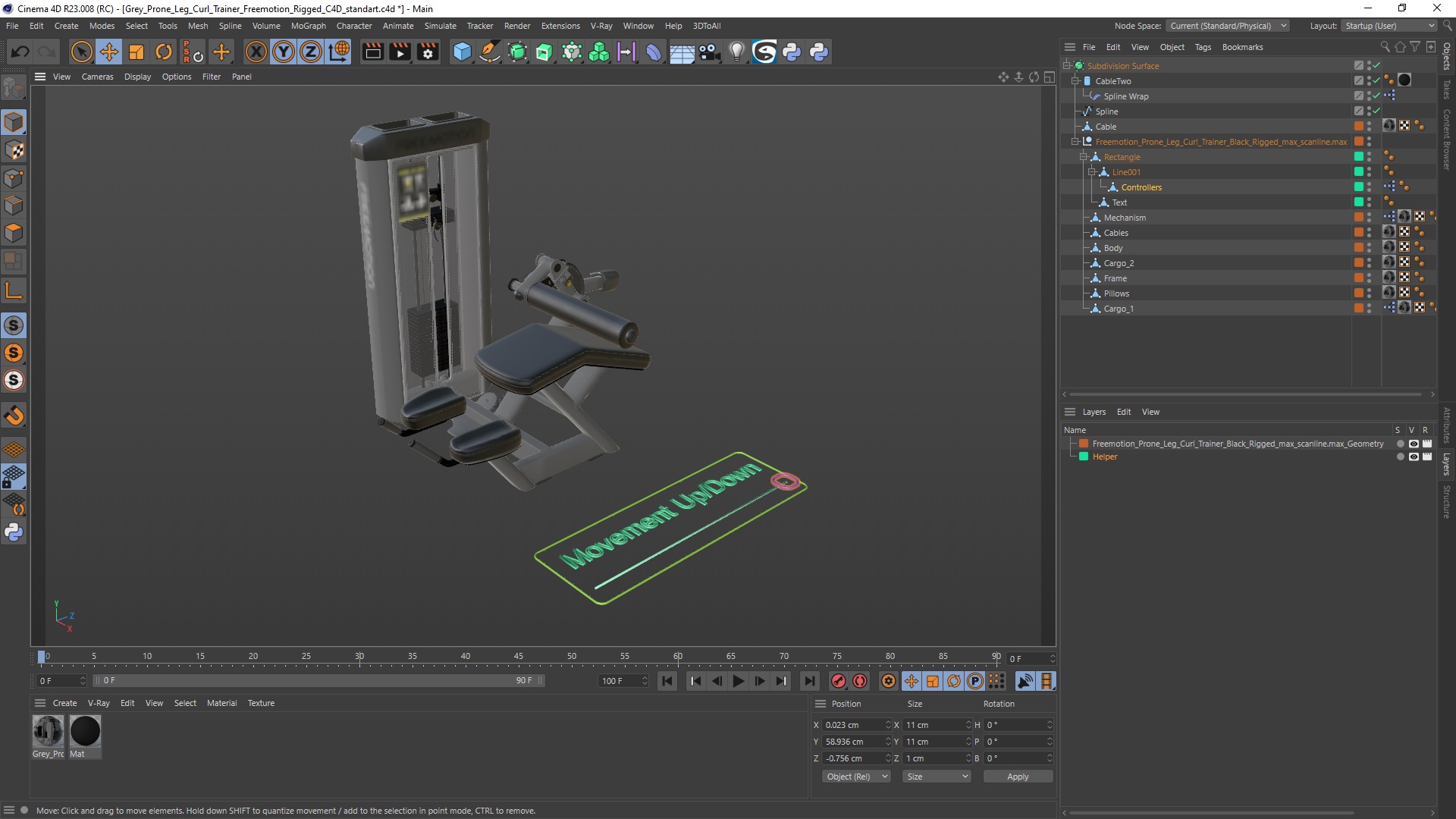Select the Mechanism object in tree
The width and height of the screenshot is (1456, 819).
1125,218
